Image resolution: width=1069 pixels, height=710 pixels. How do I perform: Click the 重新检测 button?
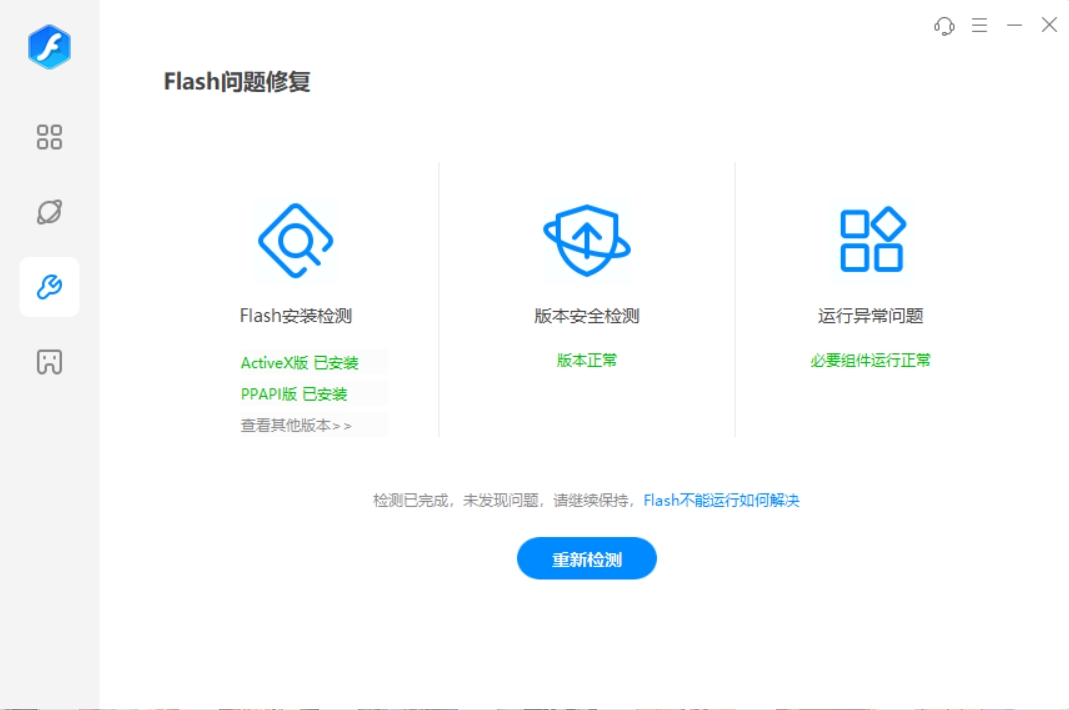tap(587, 559)
